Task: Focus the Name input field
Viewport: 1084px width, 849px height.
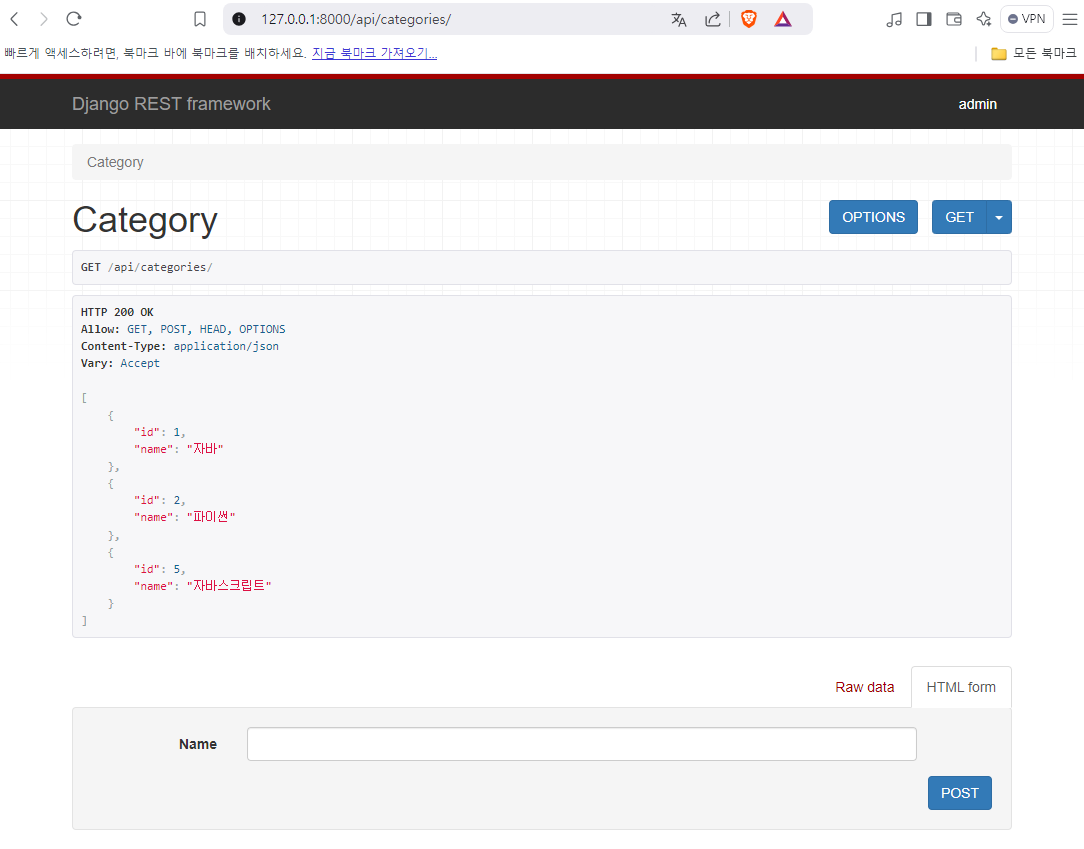Action: 581,744
